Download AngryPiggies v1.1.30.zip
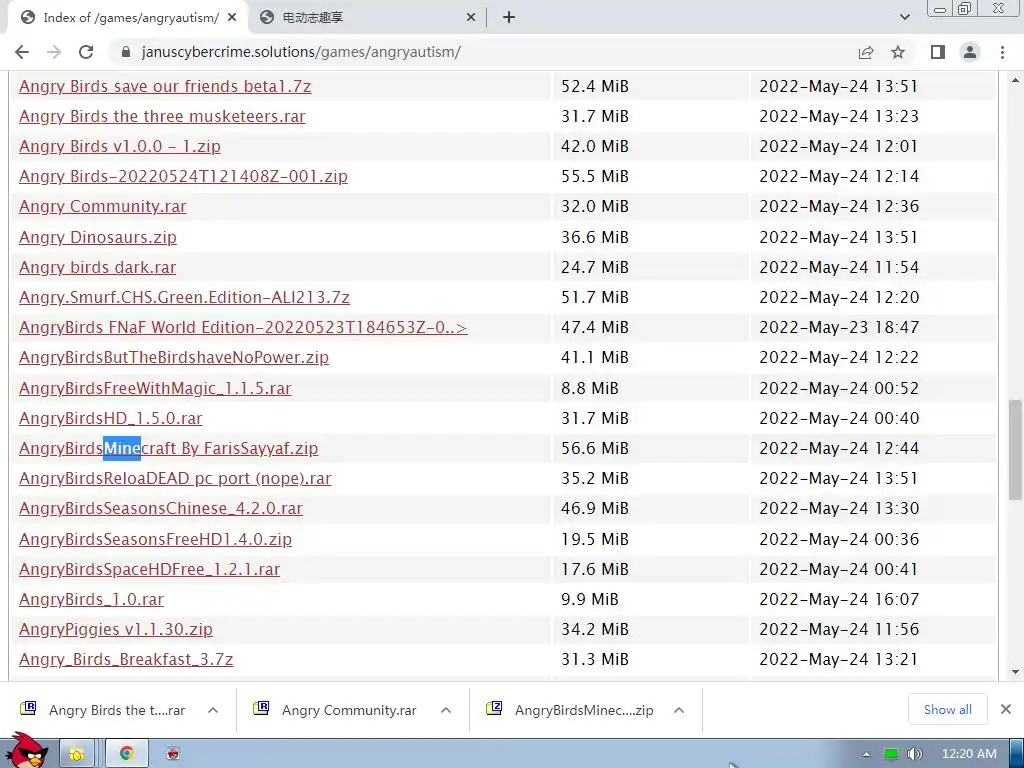This screenshot has width=1024, height=768. coord(116,629)
